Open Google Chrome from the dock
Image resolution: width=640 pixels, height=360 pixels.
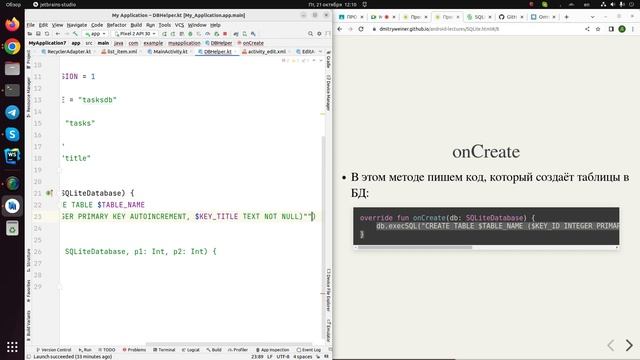(x=12, y=46)
